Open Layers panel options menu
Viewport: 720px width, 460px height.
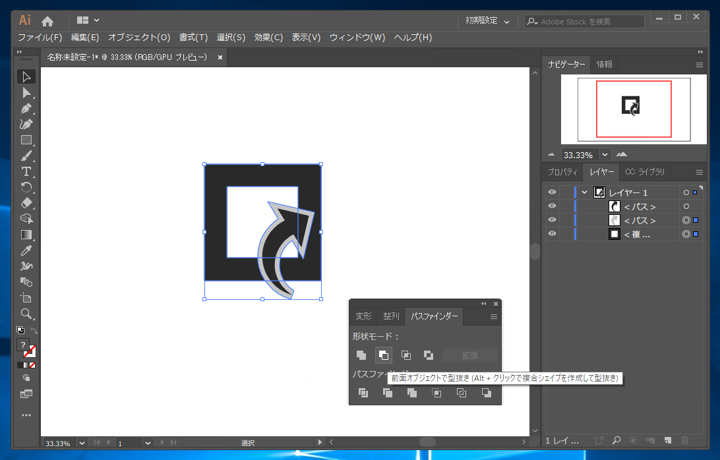699,173
